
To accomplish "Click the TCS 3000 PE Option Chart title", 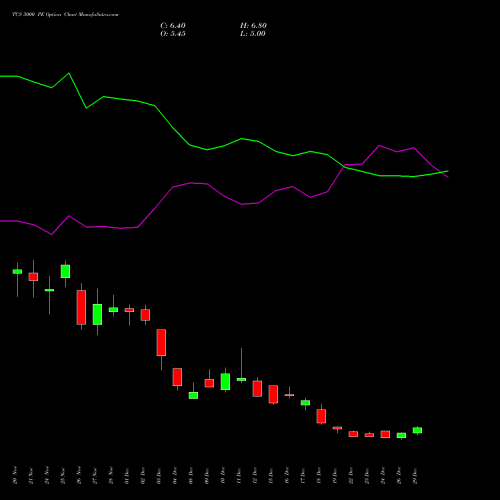I will pos(65,15).
